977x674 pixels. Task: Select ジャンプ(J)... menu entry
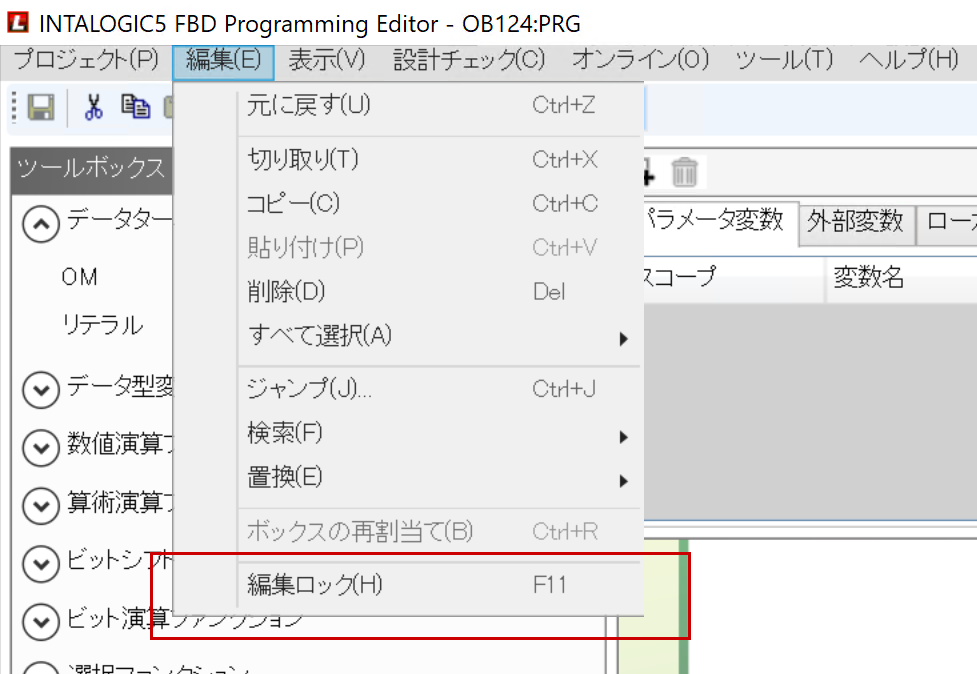coord(309,390)
